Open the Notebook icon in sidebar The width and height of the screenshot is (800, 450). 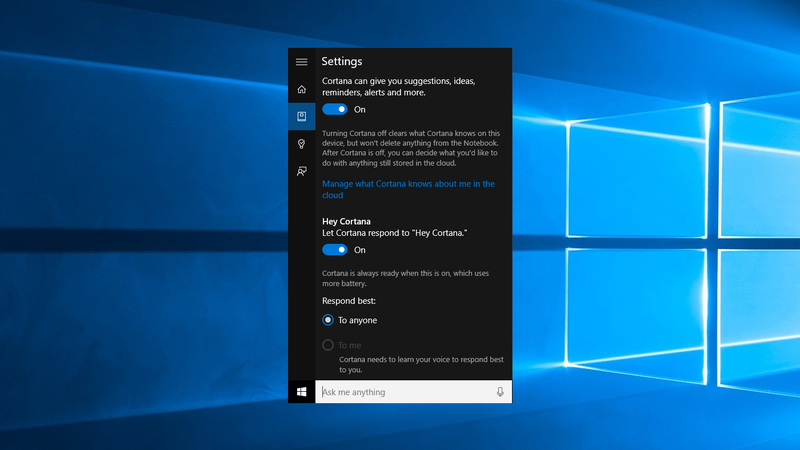pos(302,116)
